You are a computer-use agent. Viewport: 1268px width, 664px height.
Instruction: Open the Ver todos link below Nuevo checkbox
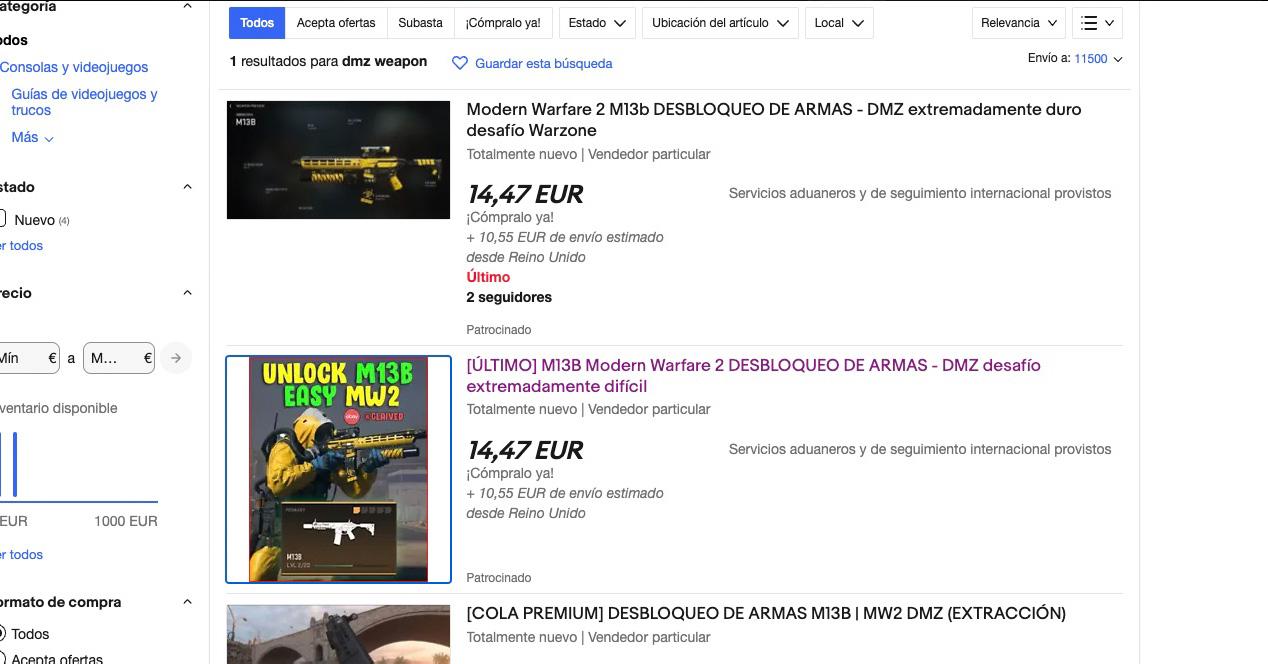click(x=22, y=246)
